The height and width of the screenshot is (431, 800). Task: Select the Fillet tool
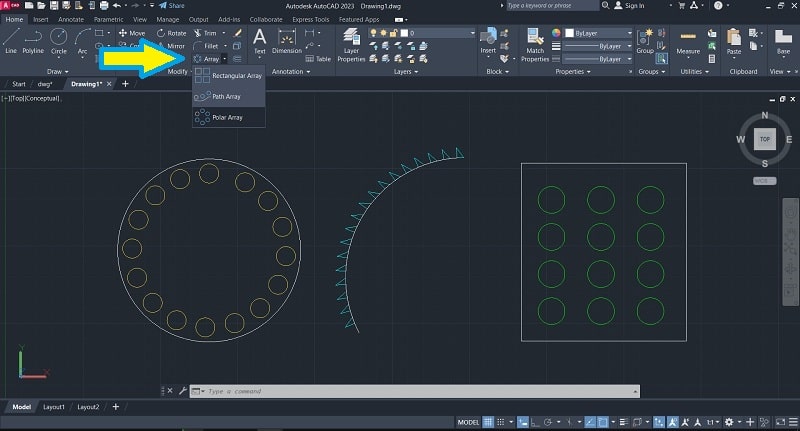pyautogui.click(x=206, y=46)
